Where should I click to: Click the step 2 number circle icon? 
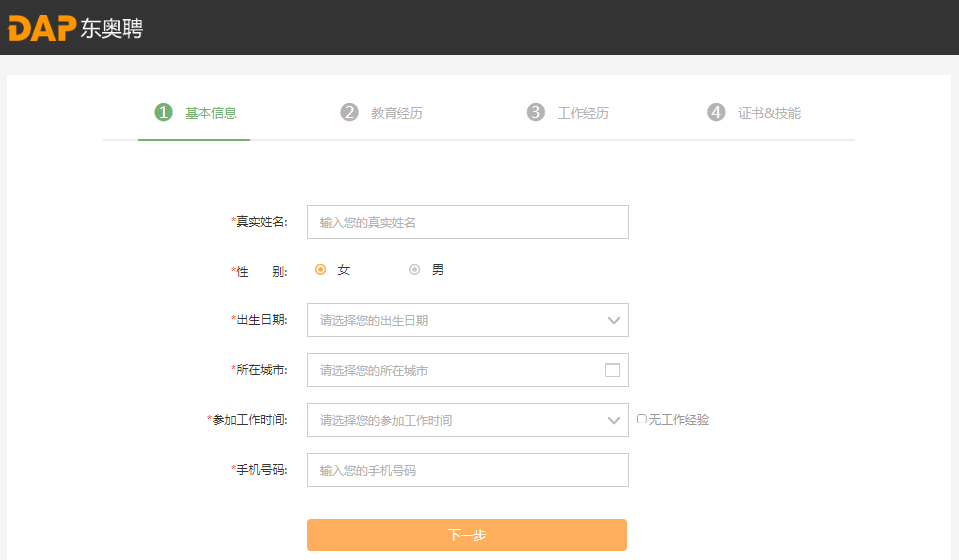pos(349,112)
